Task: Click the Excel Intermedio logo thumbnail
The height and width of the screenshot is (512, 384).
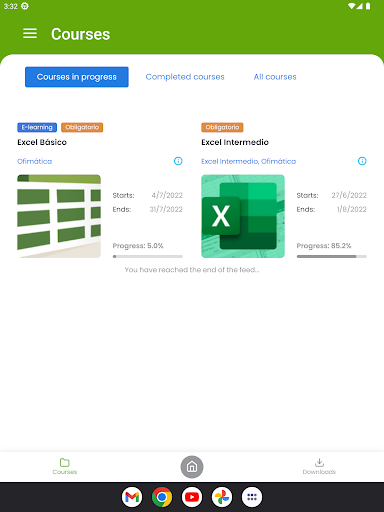Action: [x=243, y=216]
